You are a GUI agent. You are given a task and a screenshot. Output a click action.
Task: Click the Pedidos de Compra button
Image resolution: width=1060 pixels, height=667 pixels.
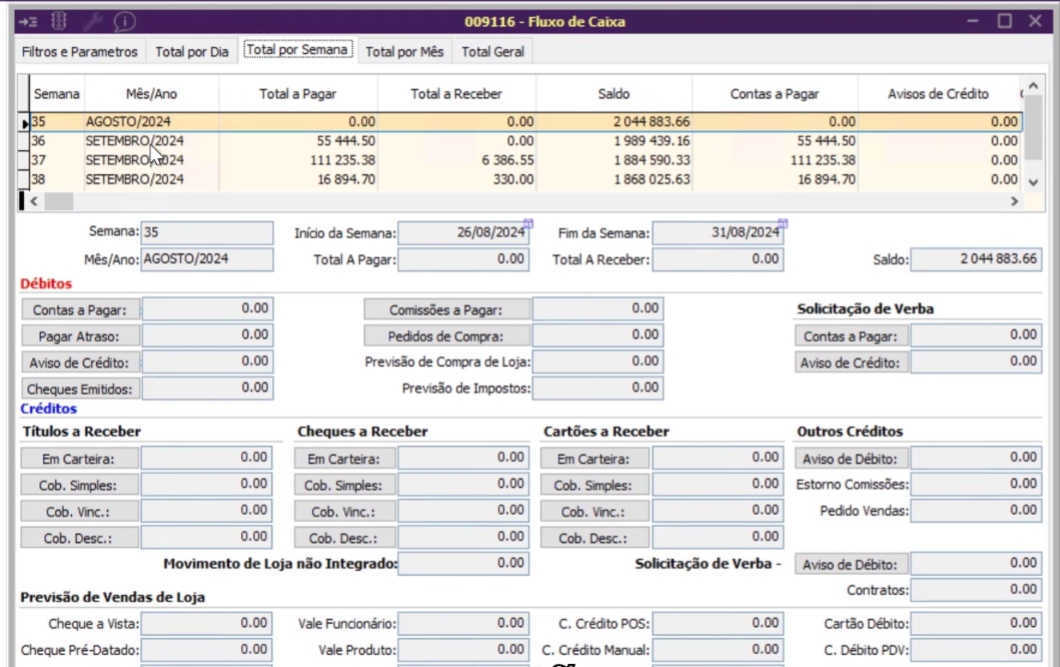(445, 336)
